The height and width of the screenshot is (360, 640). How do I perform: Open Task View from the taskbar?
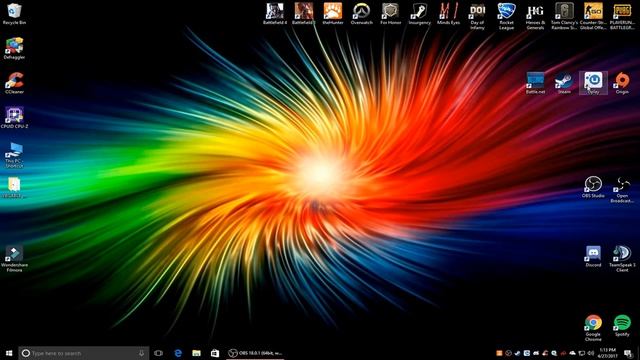[x=158, y=353]
